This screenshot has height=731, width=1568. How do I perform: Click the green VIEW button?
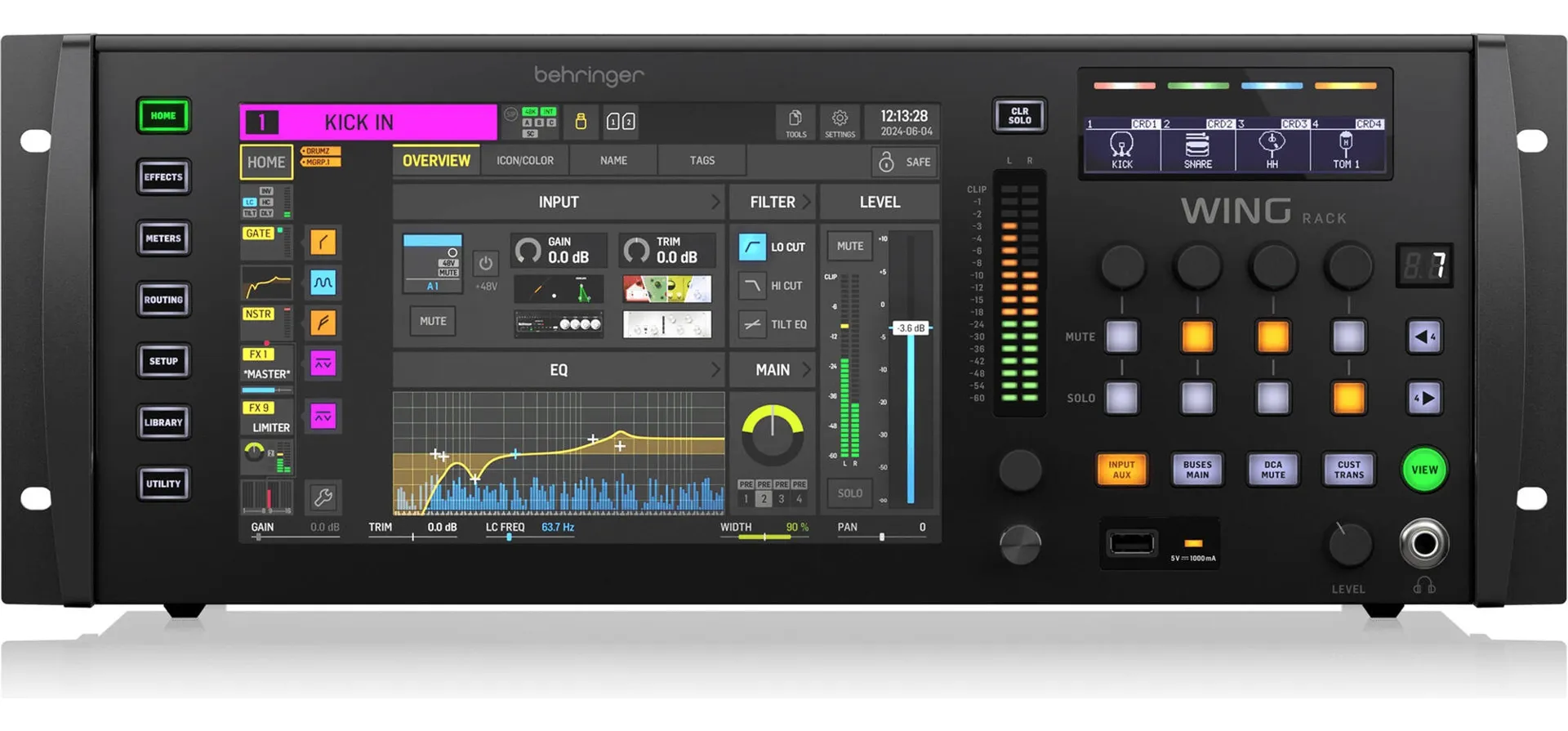coord(1424,470)
